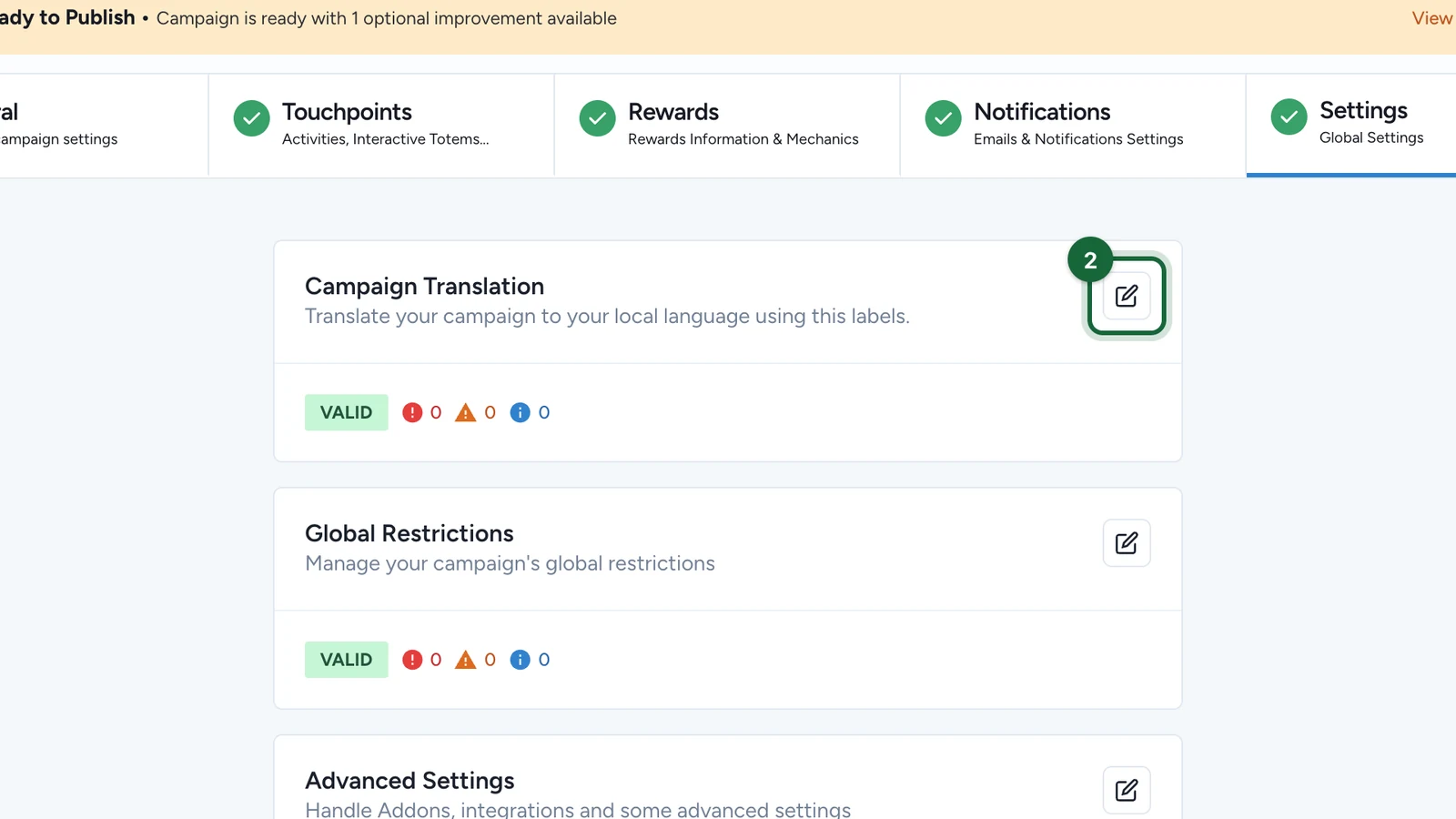
Task: Click red error icon in Global Restrictions
Action: click(x=412, y=660)
